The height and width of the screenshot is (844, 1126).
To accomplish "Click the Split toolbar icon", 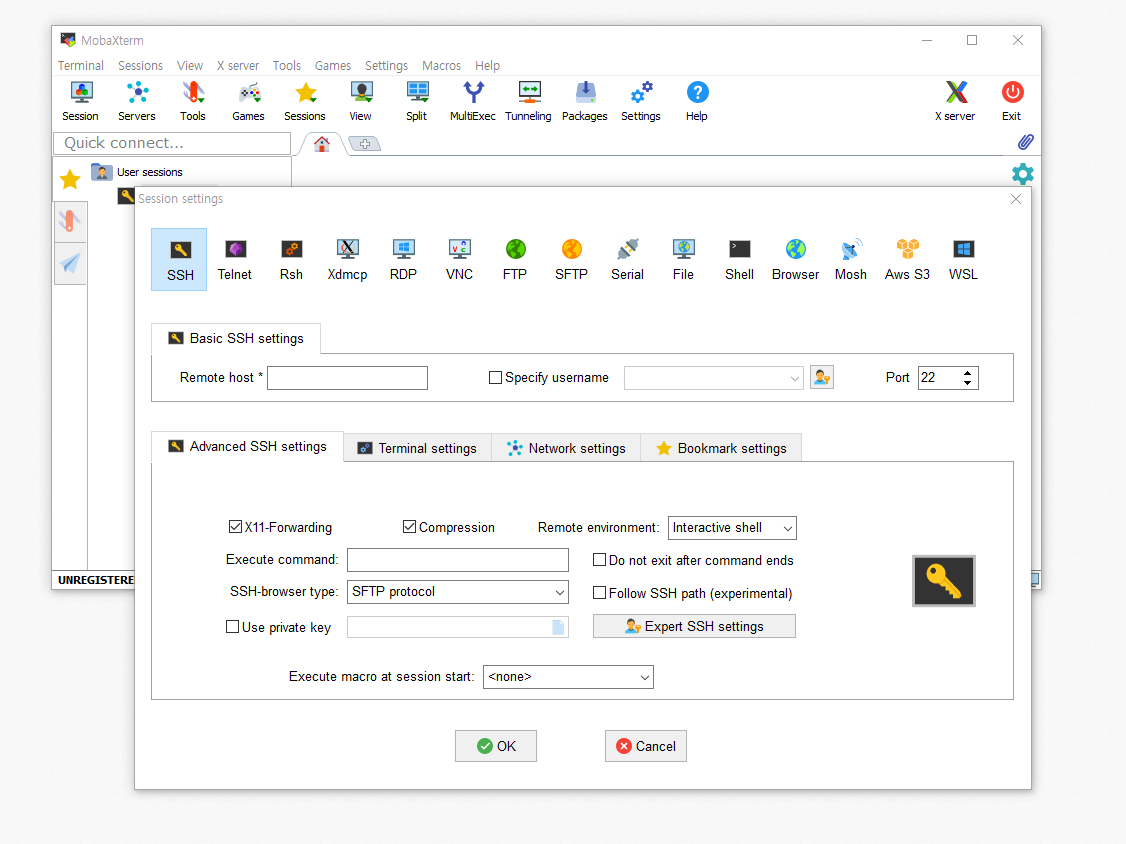I will [x=417, y=101].
